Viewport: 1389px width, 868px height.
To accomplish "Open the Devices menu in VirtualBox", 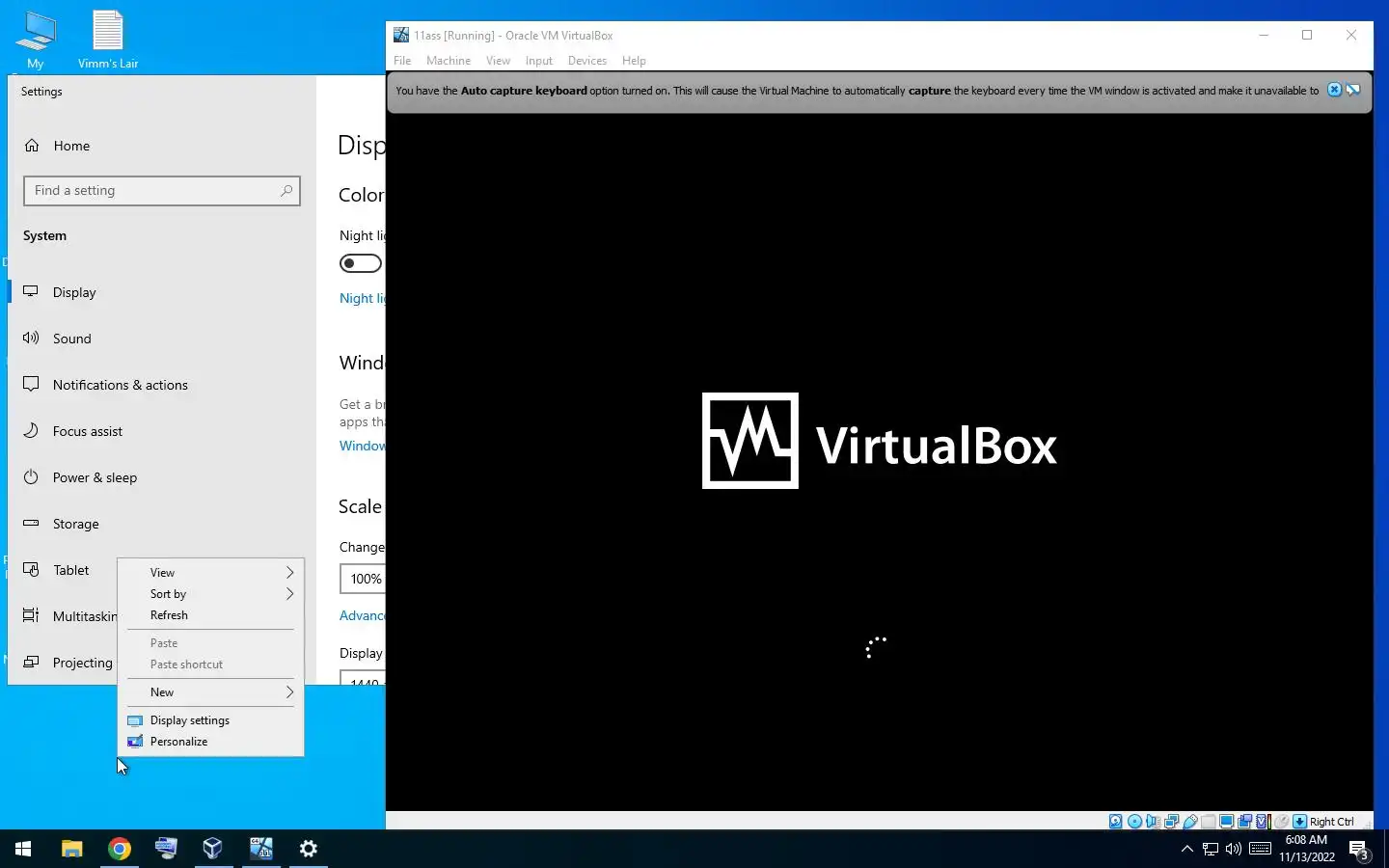I will [x=587, y=61].
